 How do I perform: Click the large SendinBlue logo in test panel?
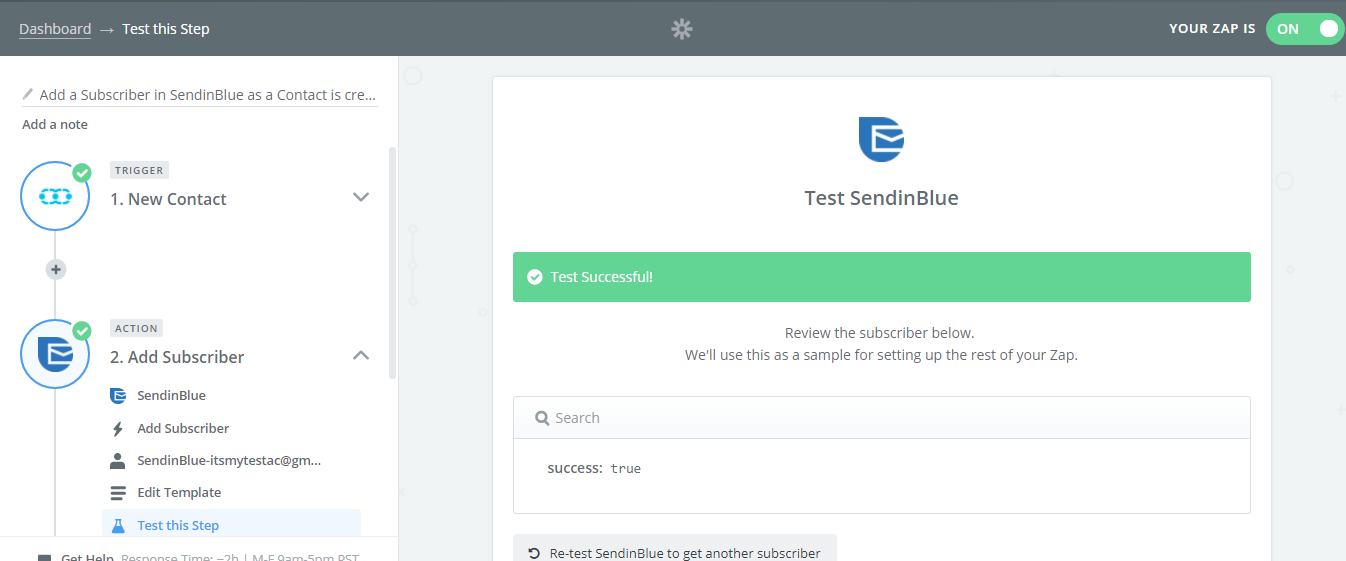point(881,139)
